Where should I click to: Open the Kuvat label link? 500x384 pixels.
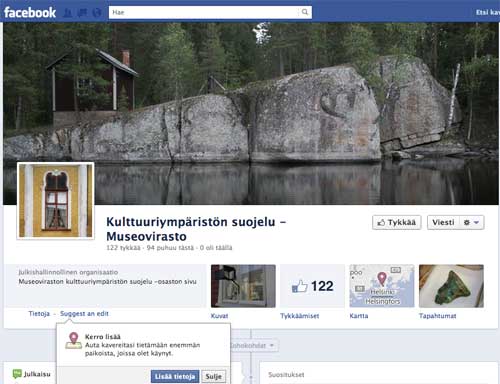click(x=219, y=316)
